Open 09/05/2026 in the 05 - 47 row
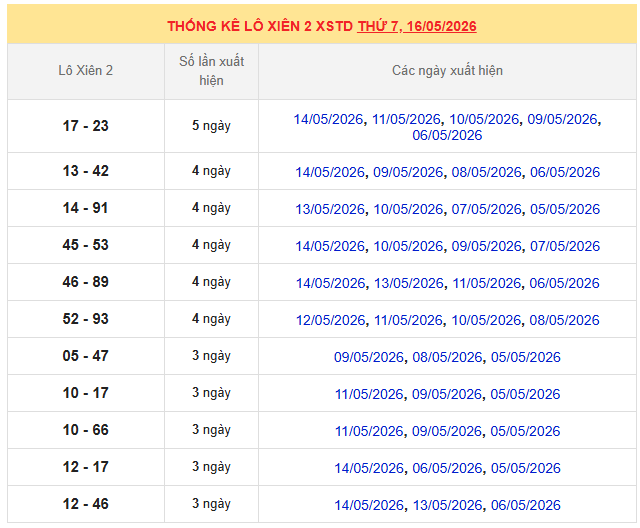 pos(369,357)
